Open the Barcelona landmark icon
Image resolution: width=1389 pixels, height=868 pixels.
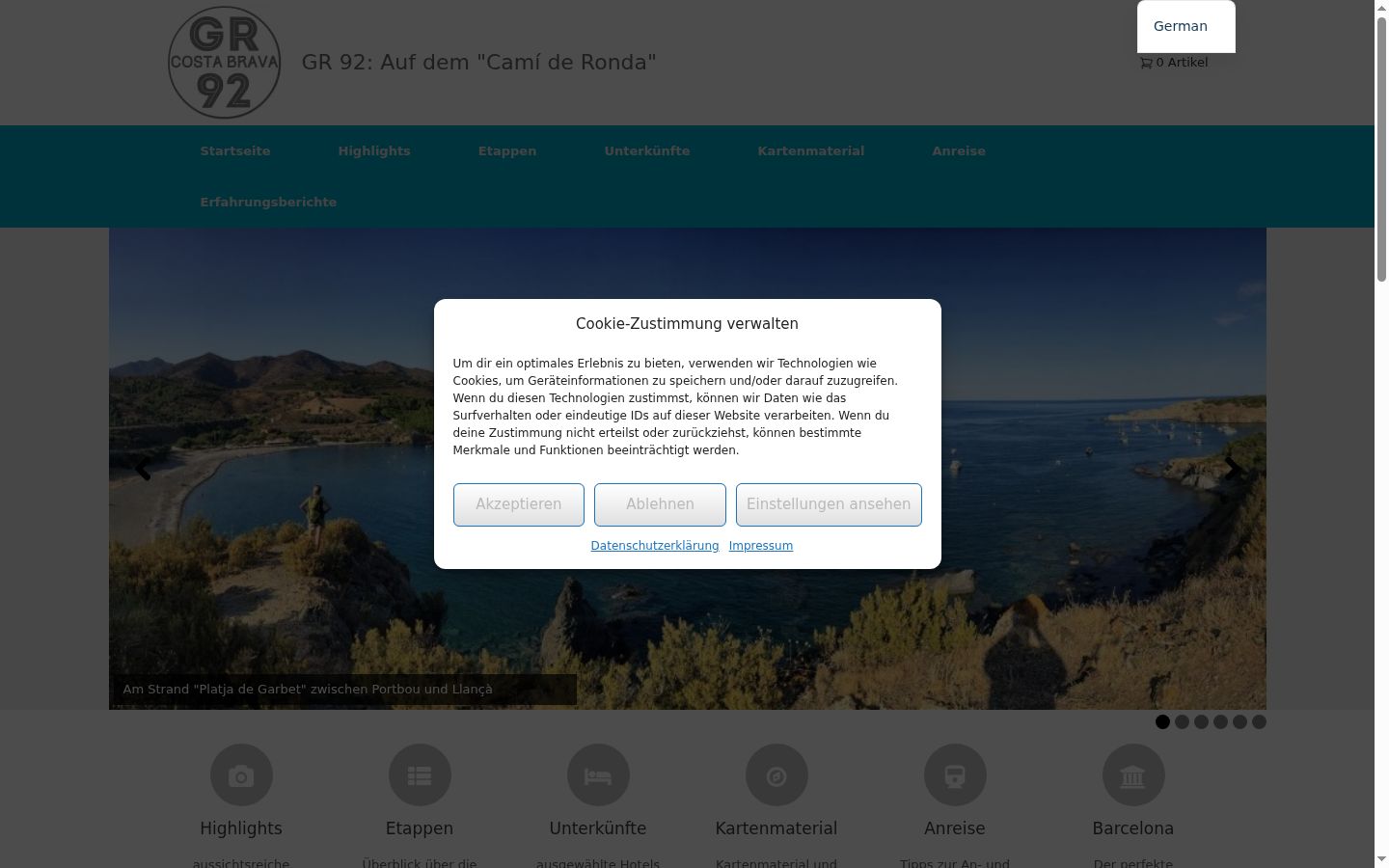(x=1133, y=774)
